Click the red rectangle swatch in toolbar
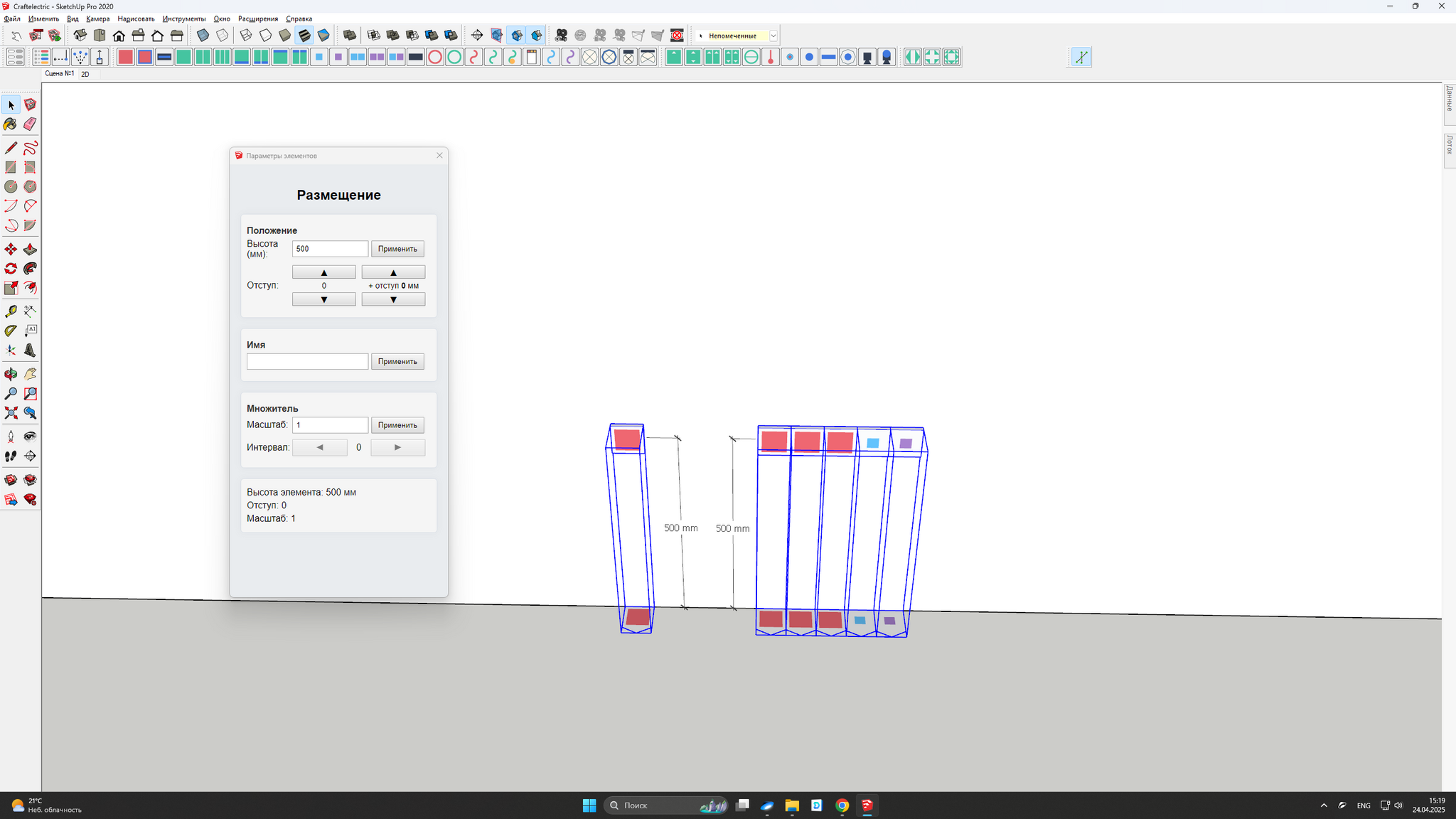This screenshot has width=1456, height=819. coord(125,57)
